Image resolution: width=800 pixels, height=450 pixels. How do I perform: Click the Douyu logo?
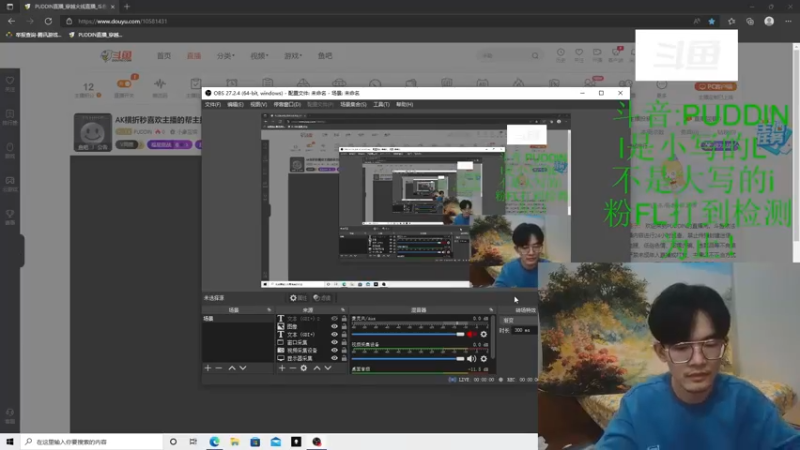click(x=116, y=56)
